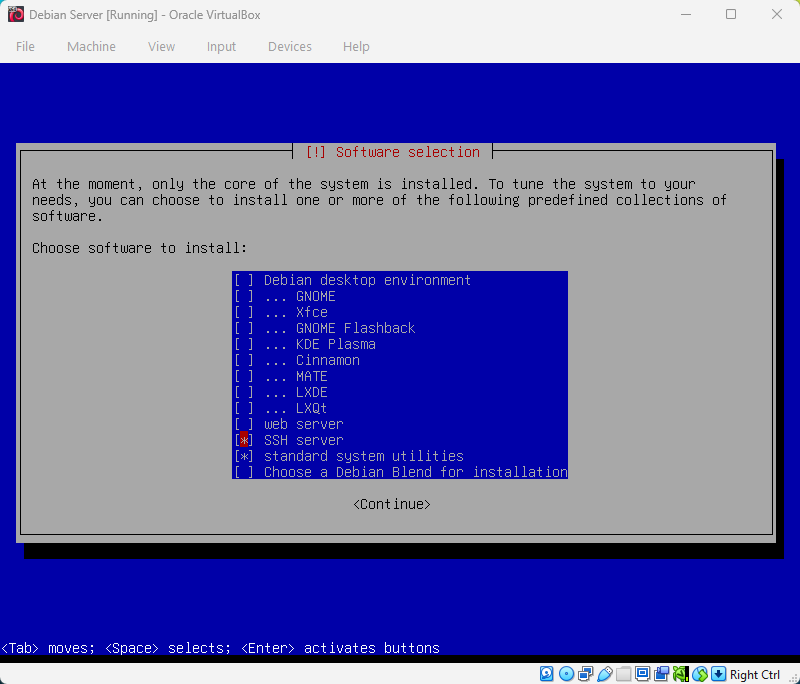Activate the Continue button

pyautogui.click(x=391, y=504)
